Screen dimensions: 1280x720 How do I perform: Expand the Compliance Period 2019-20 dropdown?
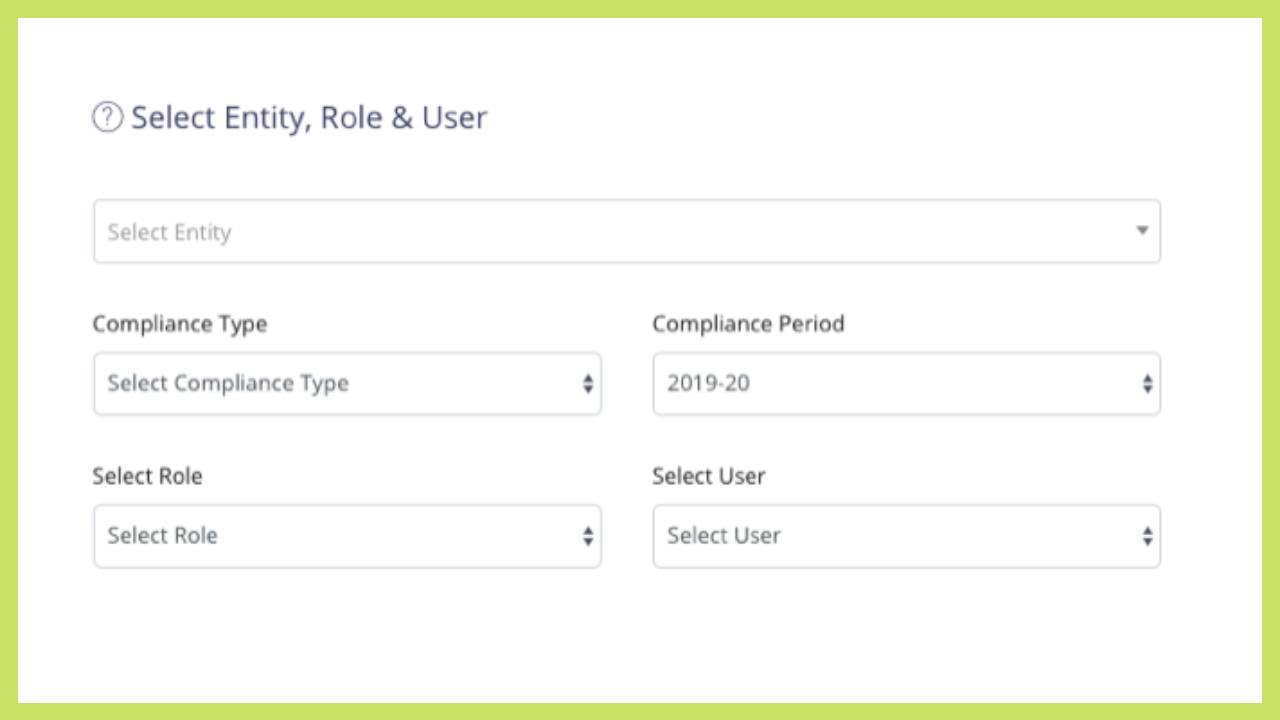(906, 383)
